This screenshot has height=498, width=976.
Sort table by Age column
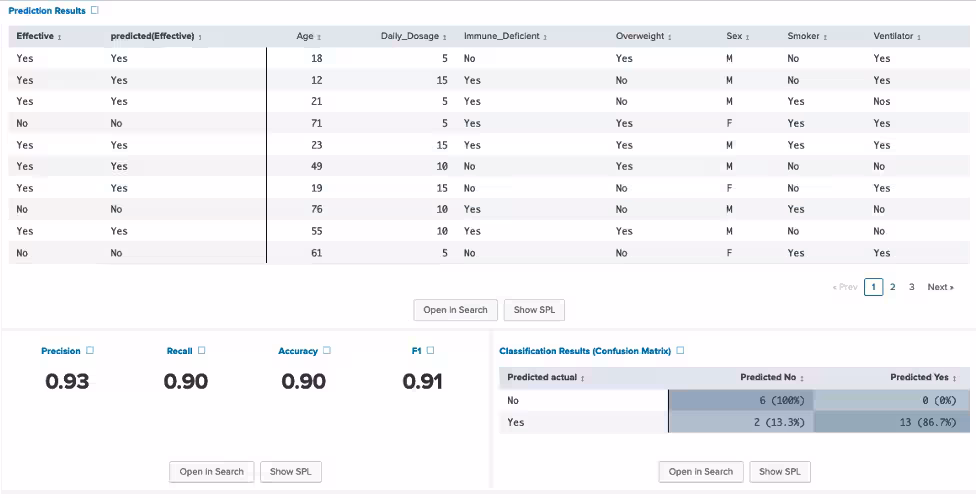pyautogui.click(x=308, y=36)
